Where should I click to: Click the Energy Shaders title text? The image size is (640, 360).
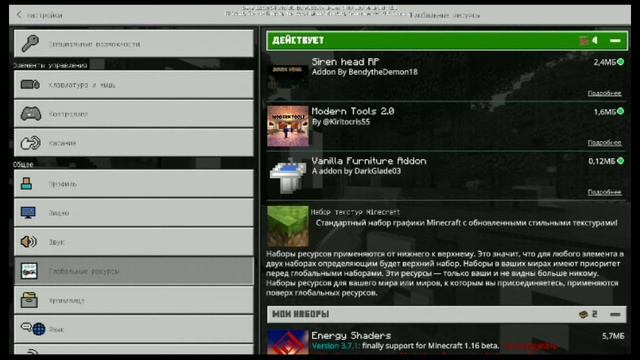tap(351, 336)
